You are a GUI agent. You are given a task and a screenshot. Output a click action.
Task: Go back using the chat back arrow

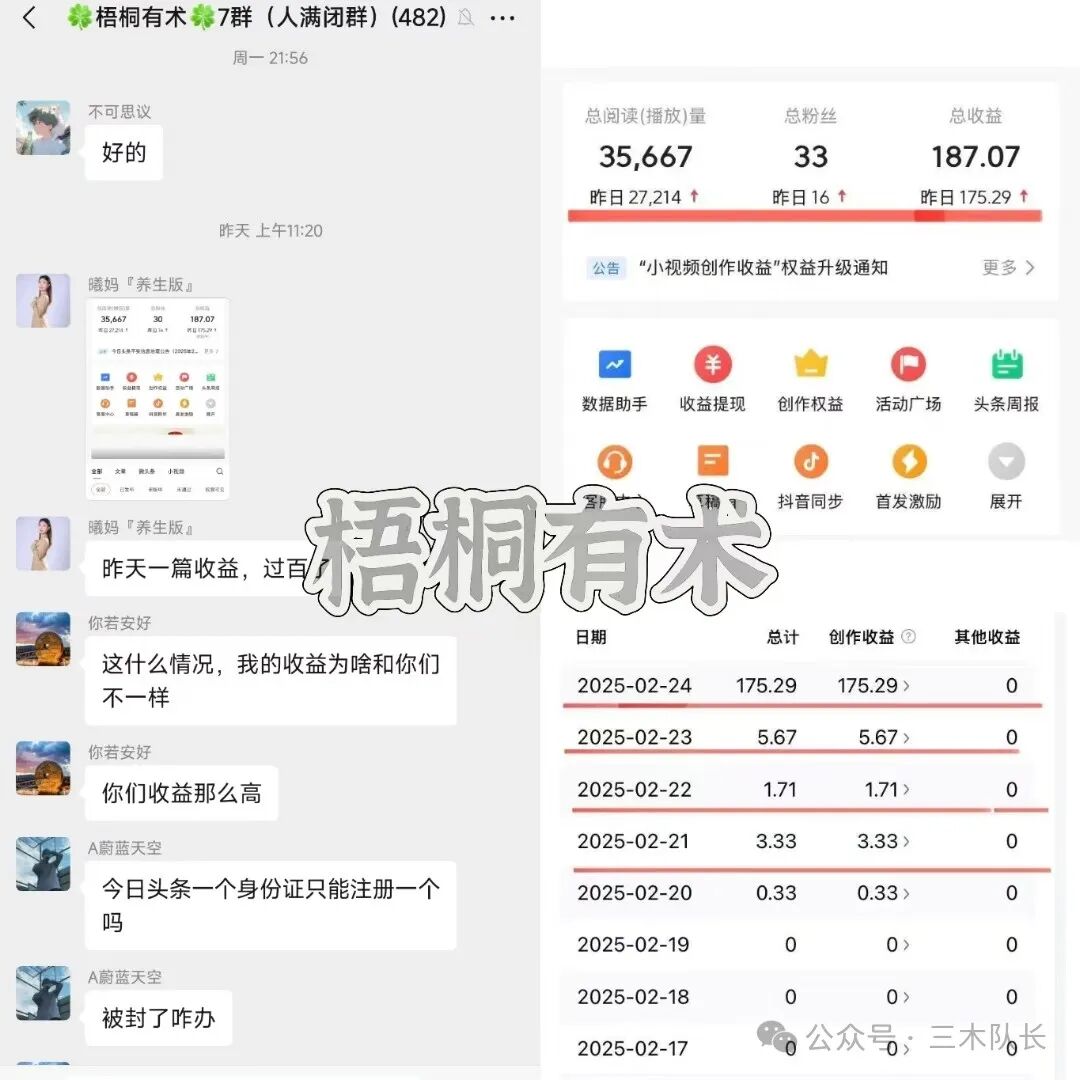tap(28, 17)
